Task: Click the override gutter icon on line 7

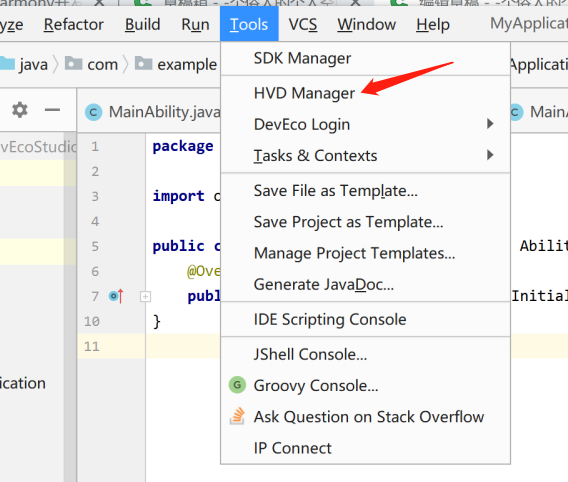Action: pyautogui.click(x=116, y=296)
